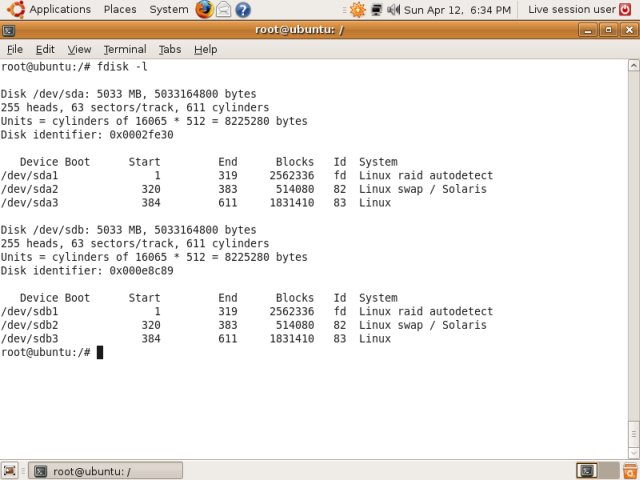The image size is (640, 480).
Task: Minimize the terminal window
Action: click(x=588, y=30)
